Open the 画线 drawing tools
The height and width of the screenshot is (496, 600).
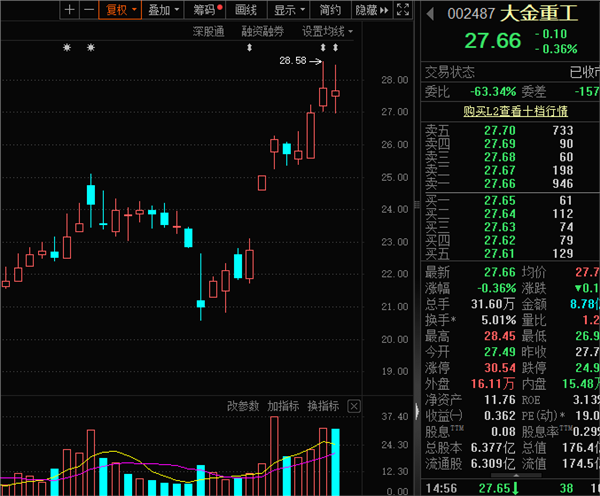pos(246,10)
